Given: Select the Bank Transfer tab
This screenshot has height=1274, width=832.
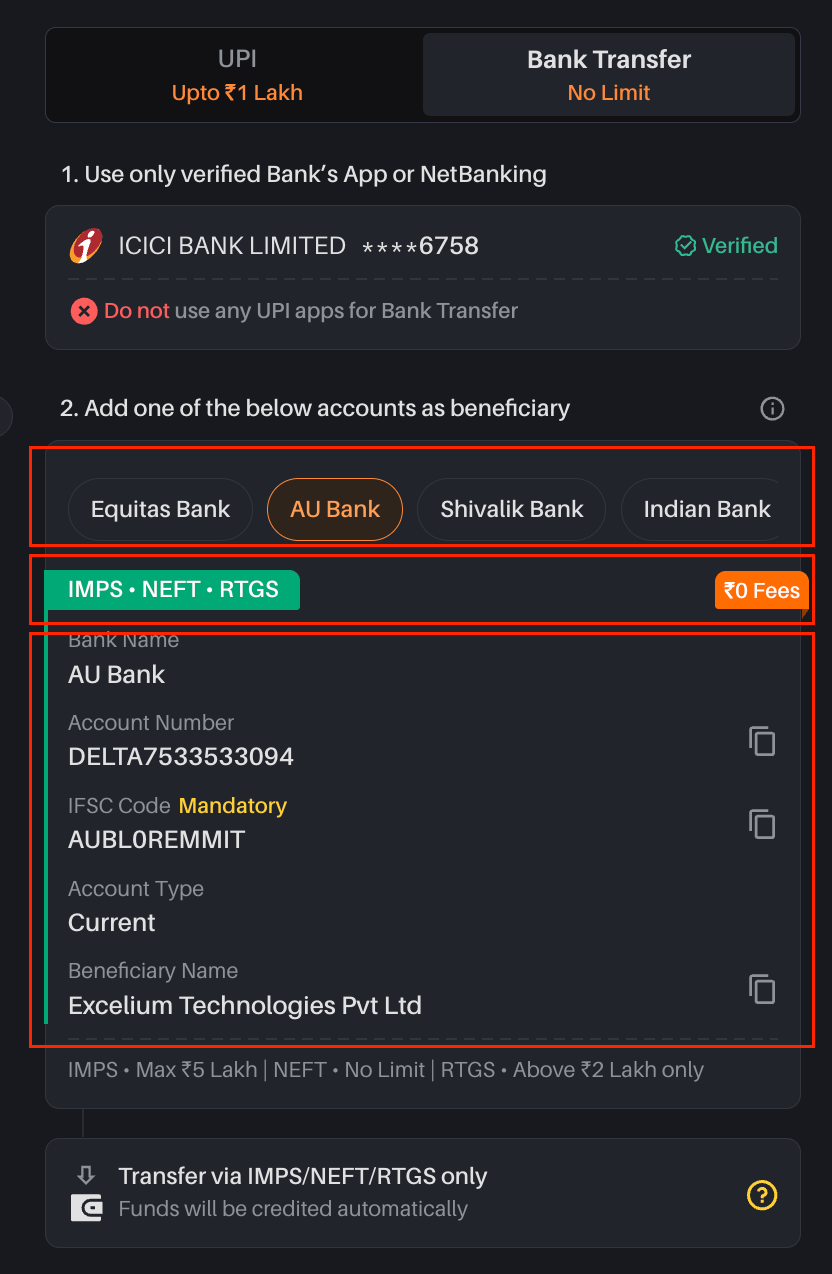Looking at the screenshot, I should pyautogui.click(x=609, y=75).
